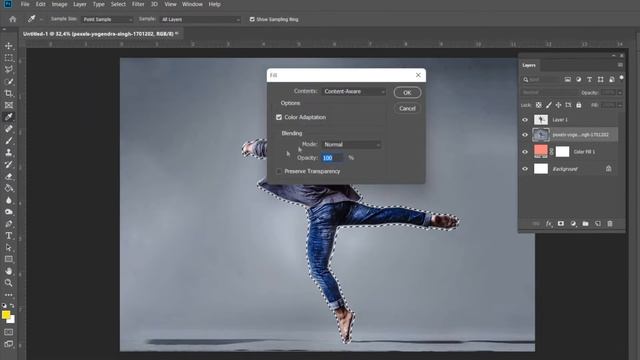Open the layer Opacity slider arrow
Image resolution: width=640 pixels, height=360 pixels.
tap(620, 93)
